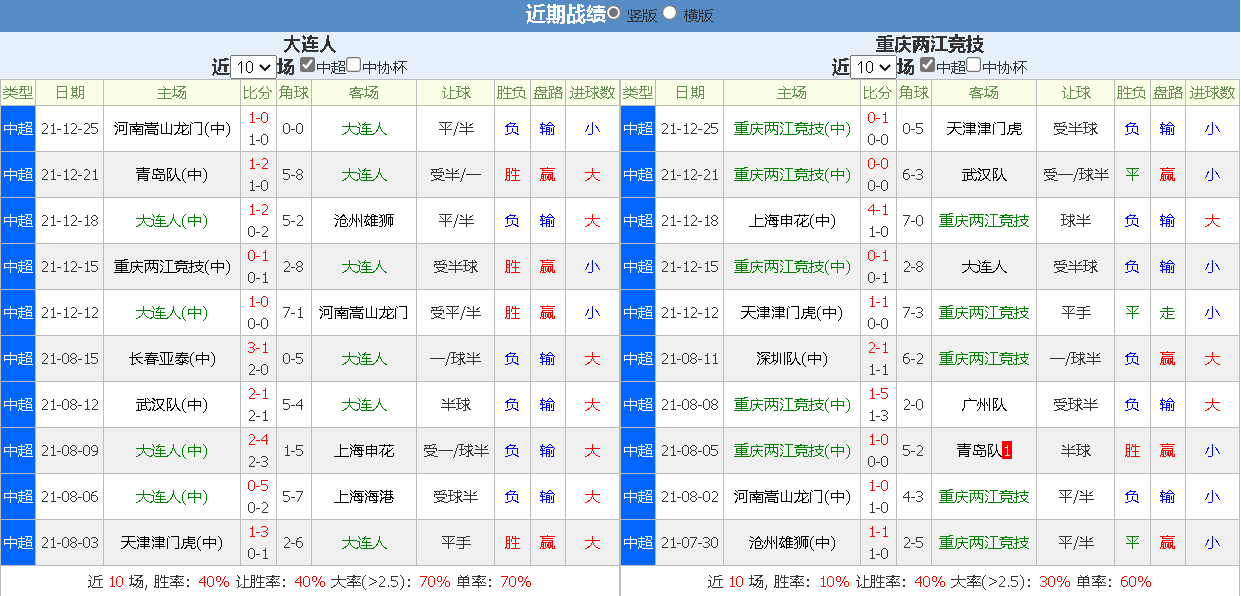Click 中超 badge in 大连人 21-12-25 row
Screen dimensions: 1241x596
tap(18, 129)
